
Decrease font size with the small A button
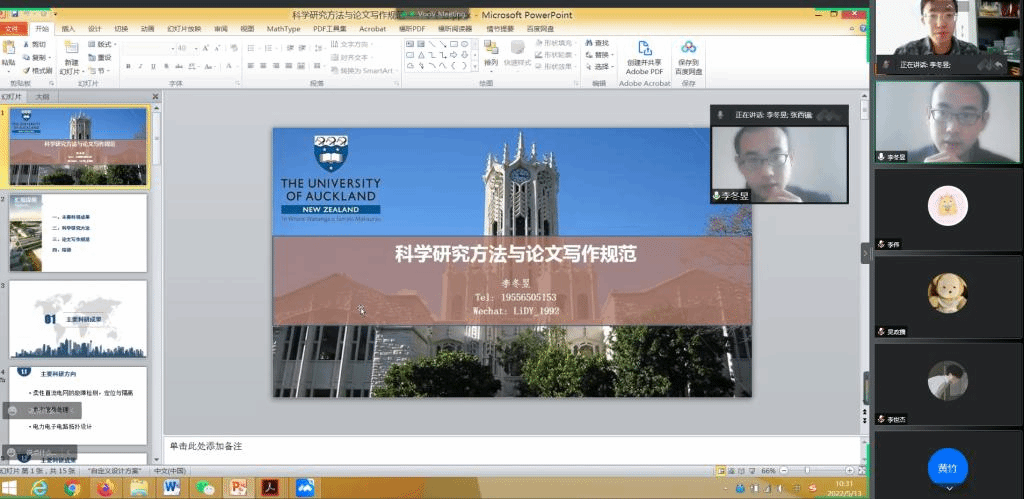click(x=217, y=48)
